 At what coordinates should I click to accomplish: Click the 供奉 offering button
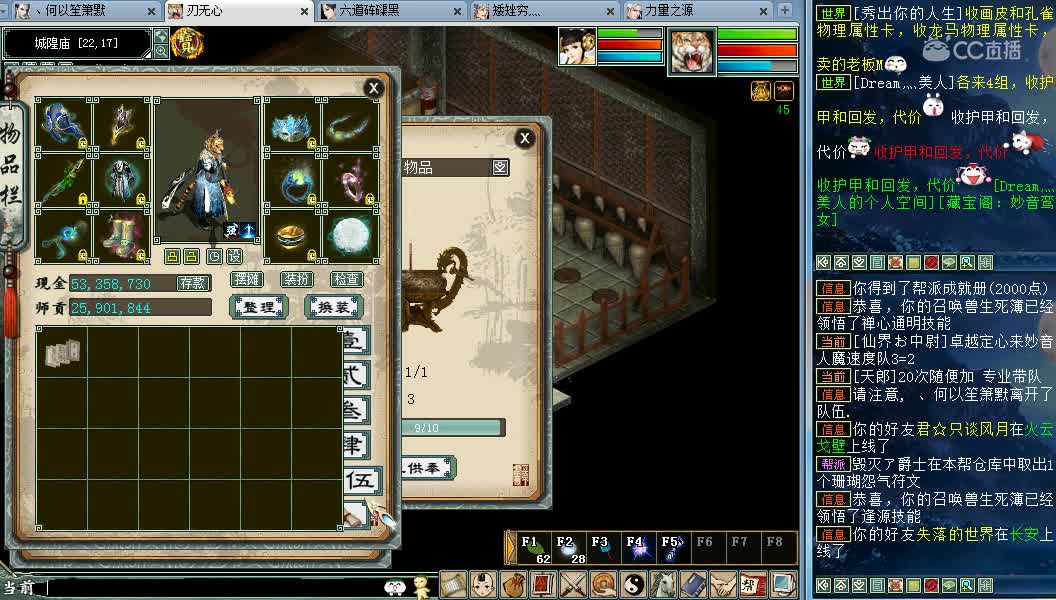(427, 467)
